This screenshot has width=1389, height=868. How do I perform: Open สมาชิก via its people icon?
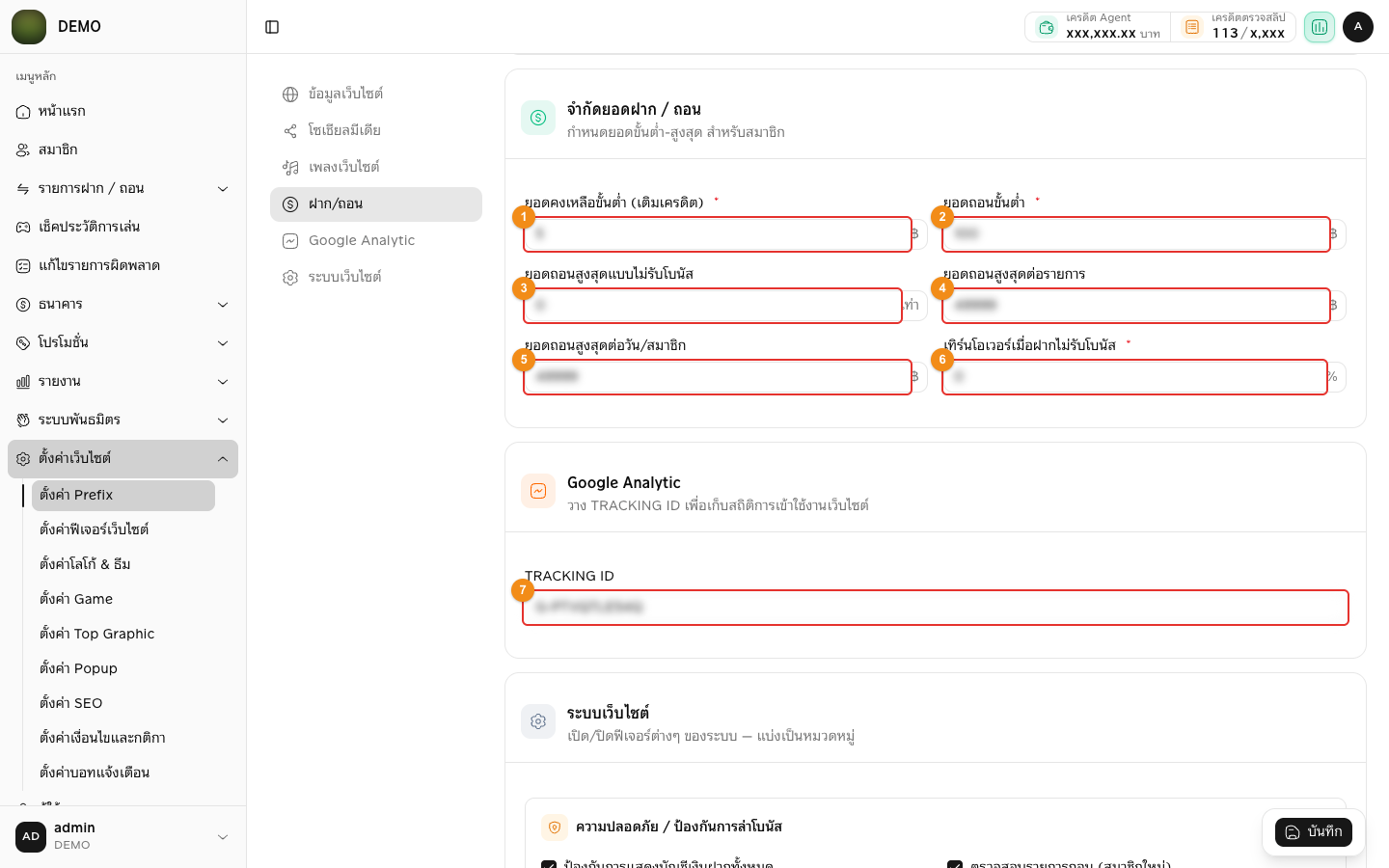pyautogui.click(x=23, y=150)
